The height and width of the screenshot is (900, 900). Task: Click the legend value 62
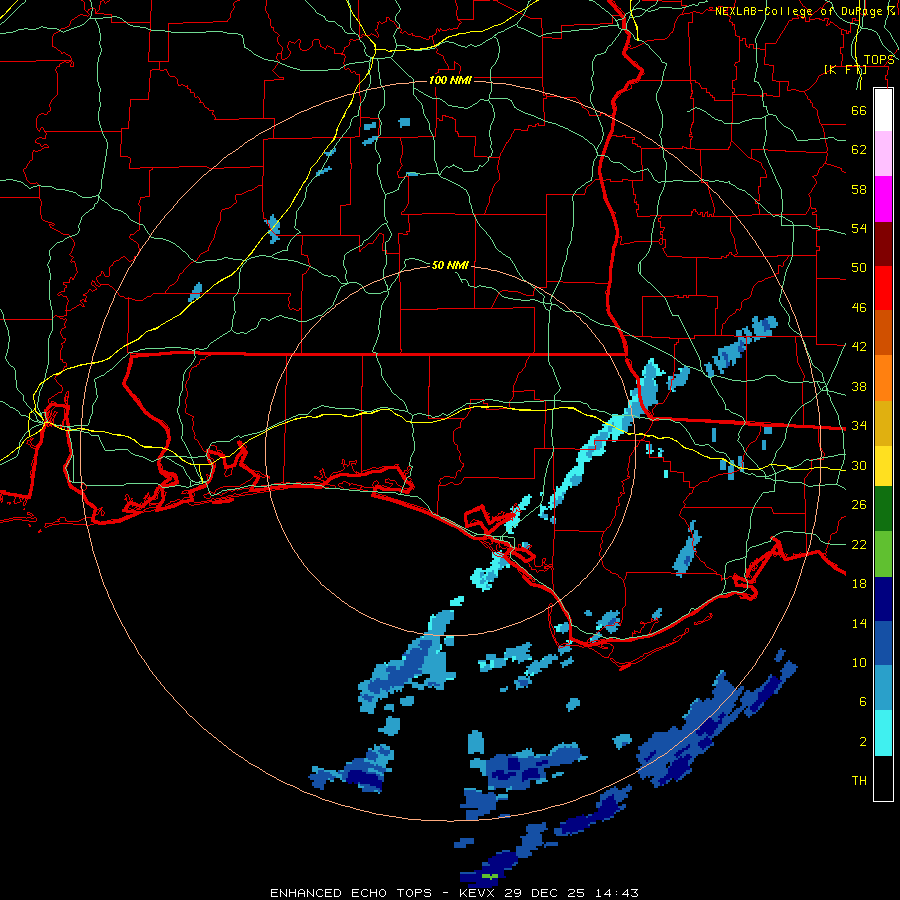pos(859,150)
